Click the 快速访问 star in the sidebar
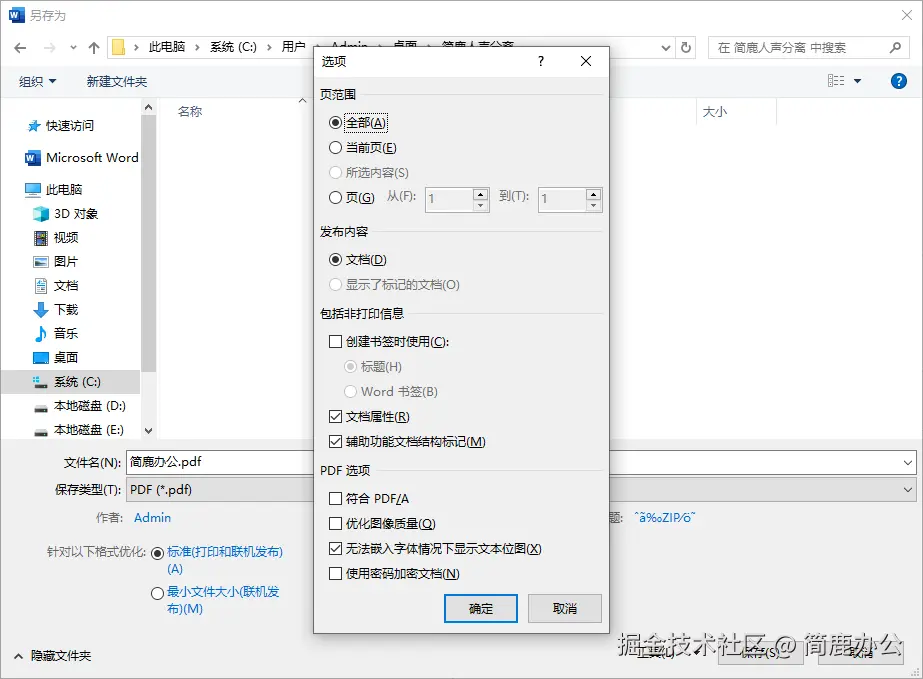The image size is (923, 679). point(66,125)
